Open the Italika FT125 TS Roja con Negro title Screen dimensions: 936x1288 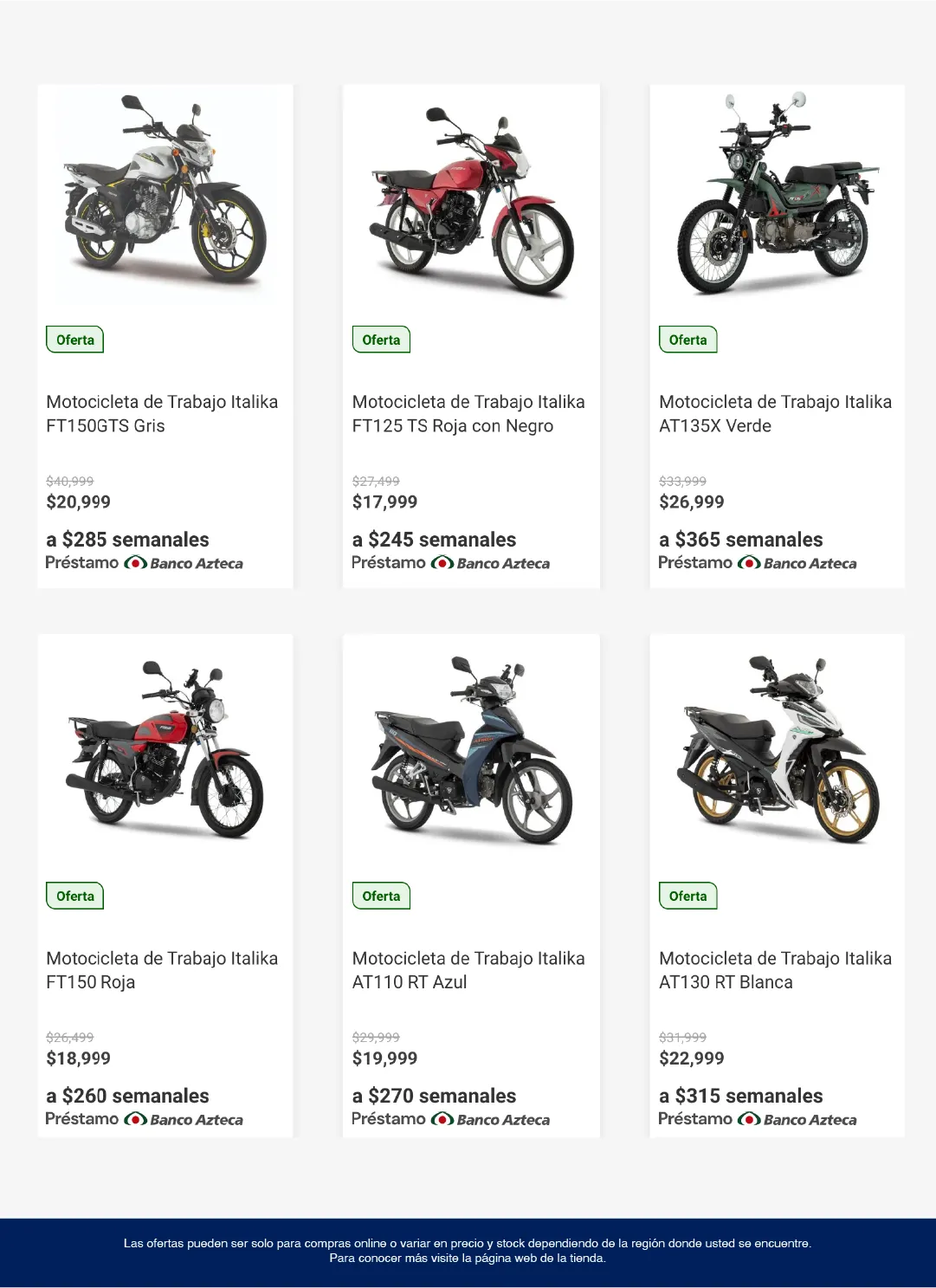click(x=468, y=414)
